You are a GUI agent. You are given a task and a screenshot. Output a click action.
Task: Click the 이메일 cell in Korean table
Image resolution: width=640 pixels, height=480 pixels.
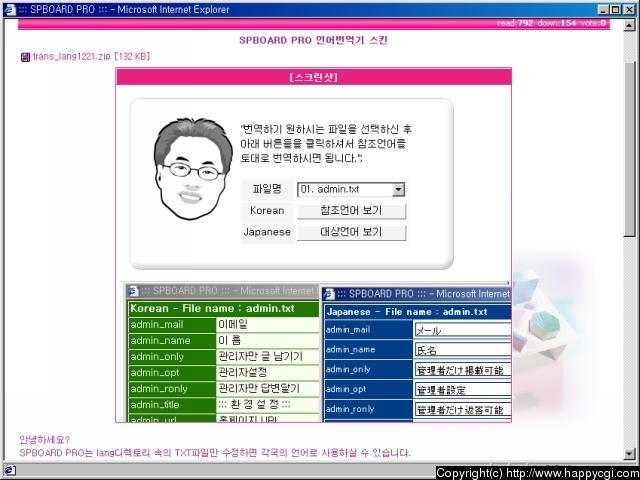267,325
